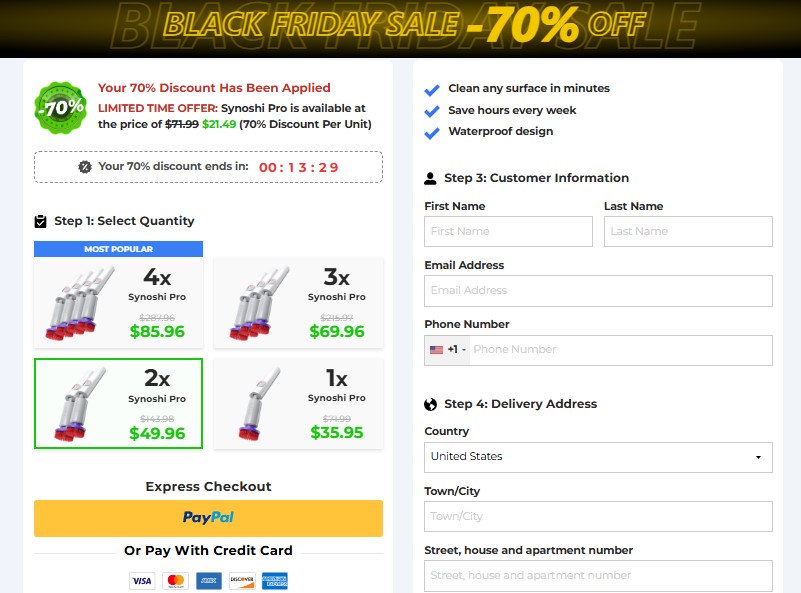Click the Visa card icon
The height and width of the screenshot is (593, 801).
click(x=142, y=580)
